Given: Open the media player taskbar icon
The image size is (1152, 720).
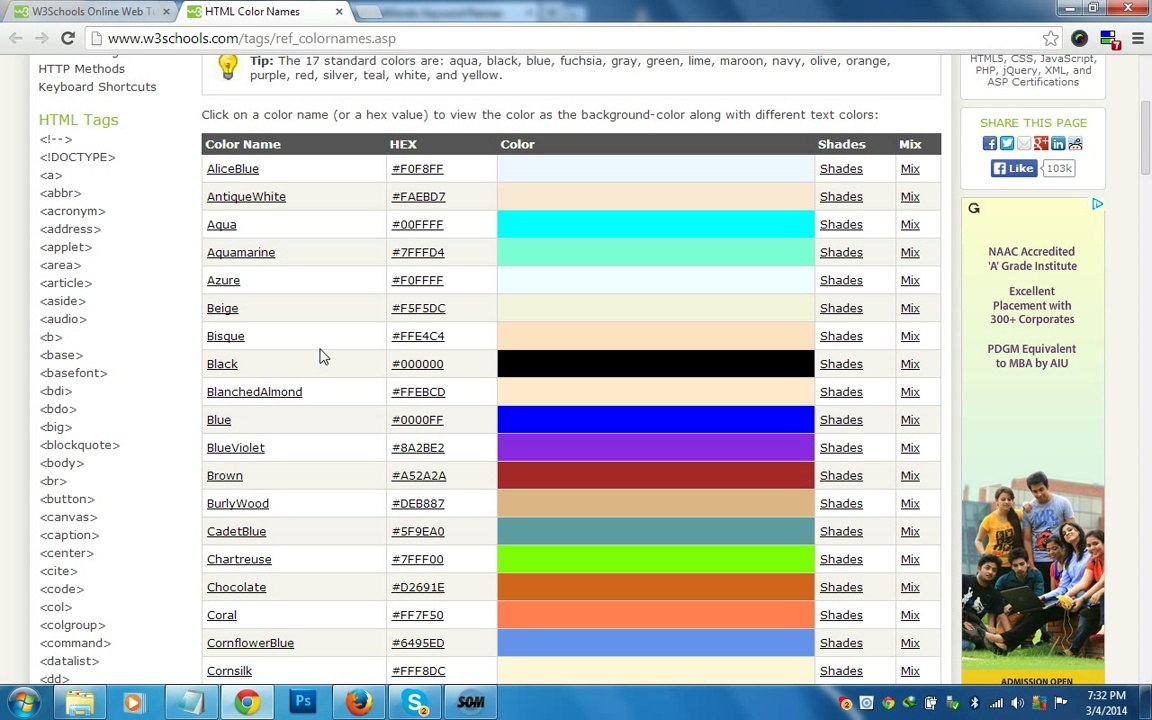Looking at the screenshot, I should pyautogui.click(x=134, y=702).
